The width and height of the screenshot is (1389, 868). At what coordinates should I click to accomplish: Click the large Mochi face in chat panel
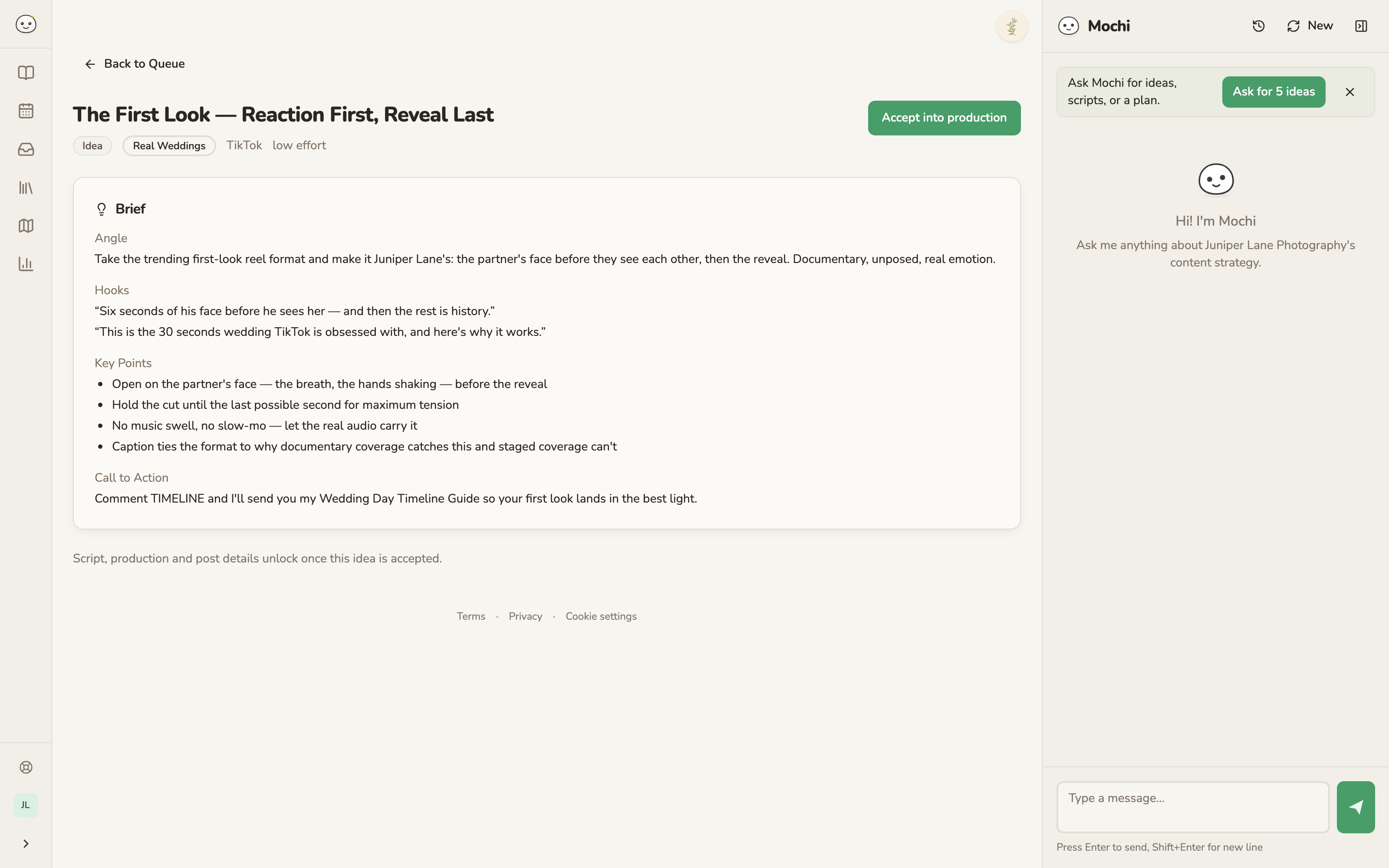pos(1216,180)
